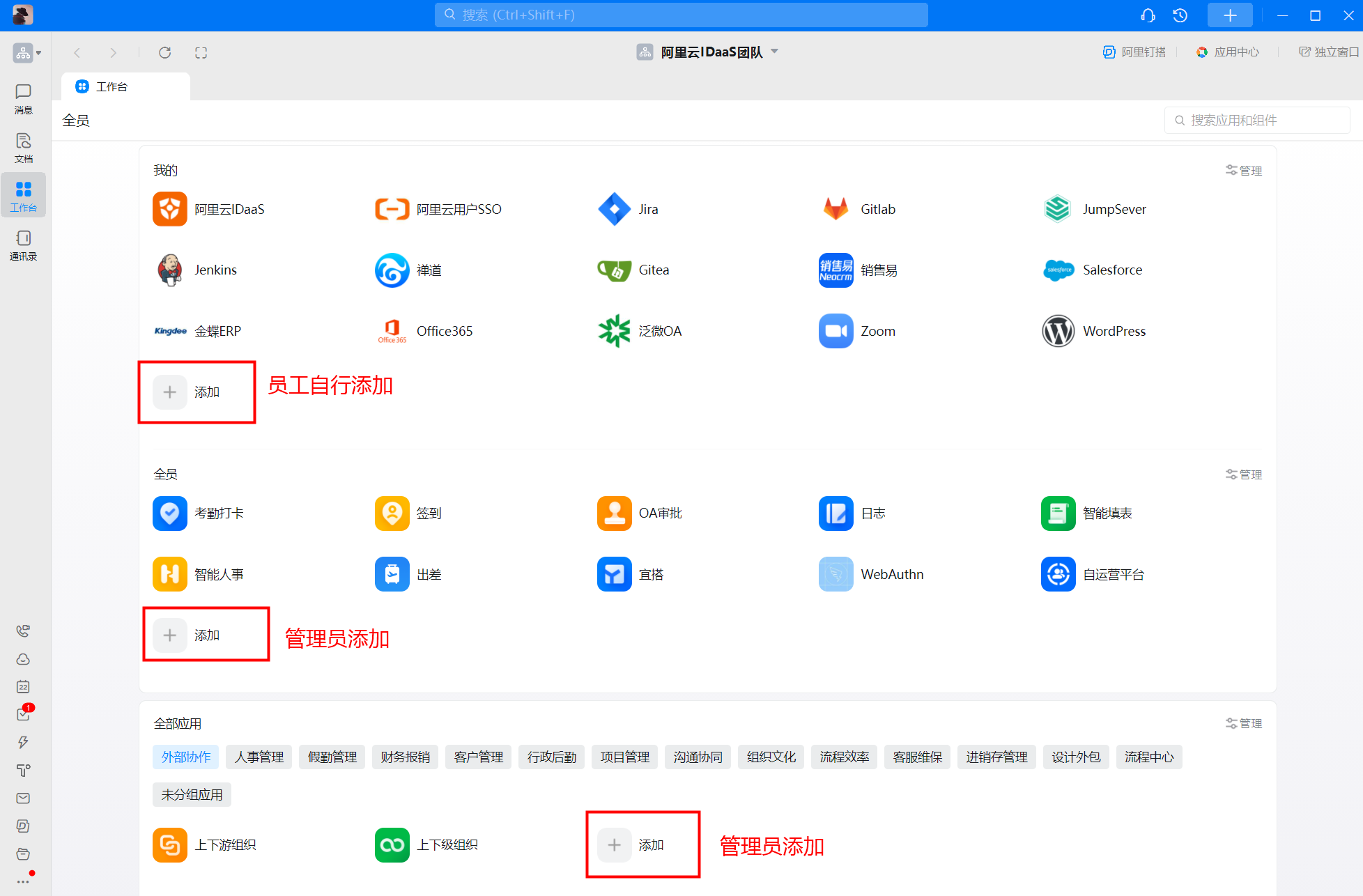Click the blue plus button in title bar
Image resolution: width=1363 pixels, height=896 pixels.
[x=1230, y=15]
